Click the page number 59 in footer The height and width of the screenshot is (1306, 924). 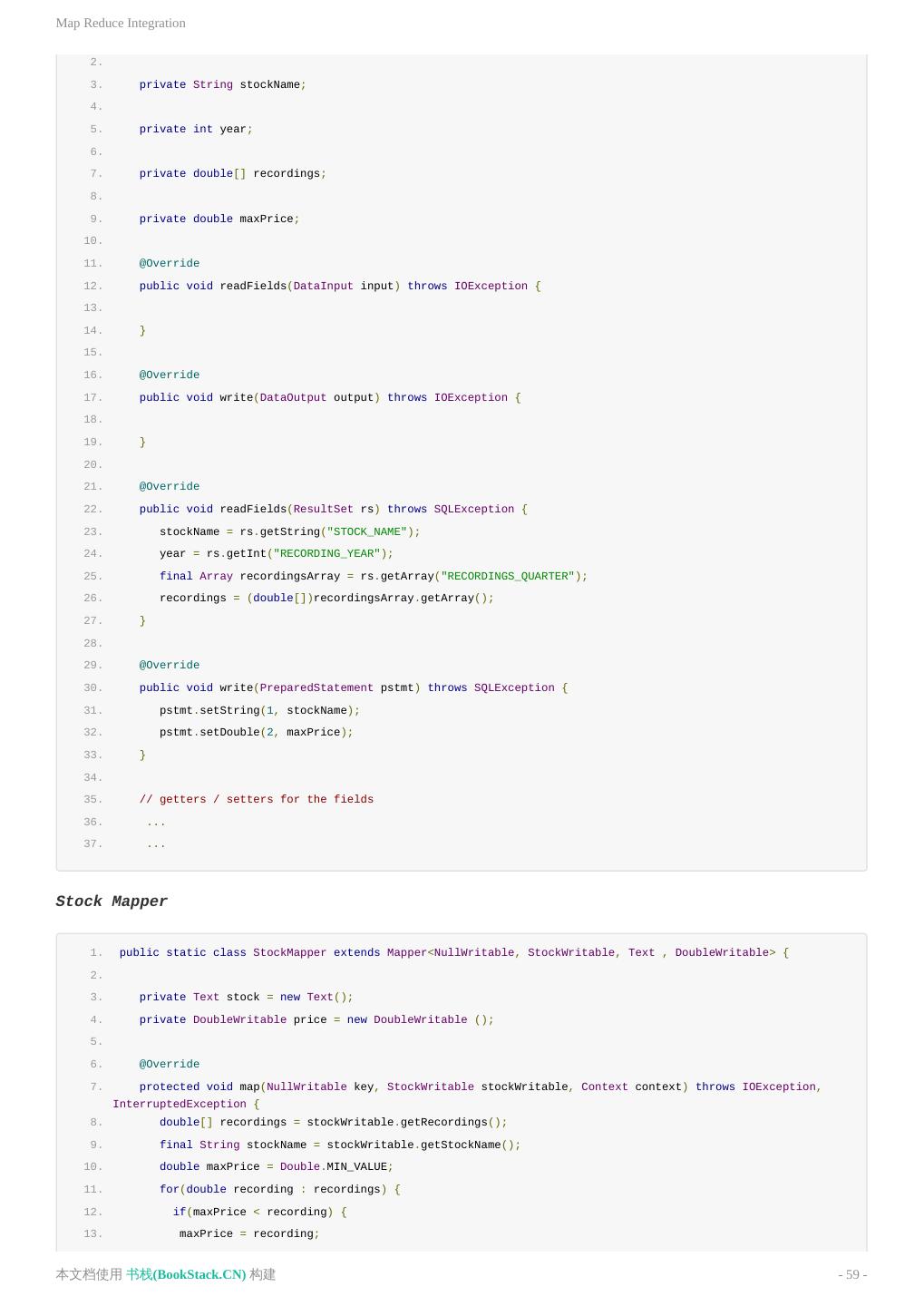(852, 1274)
